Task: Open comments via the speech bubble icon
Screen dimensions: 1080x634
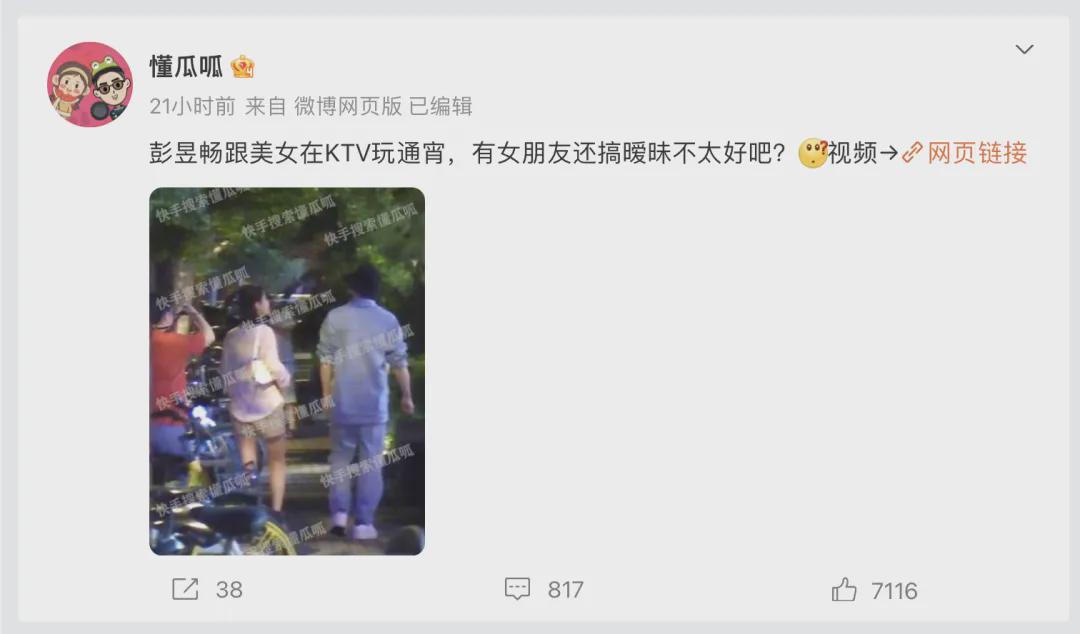Action: click(517, 589)
